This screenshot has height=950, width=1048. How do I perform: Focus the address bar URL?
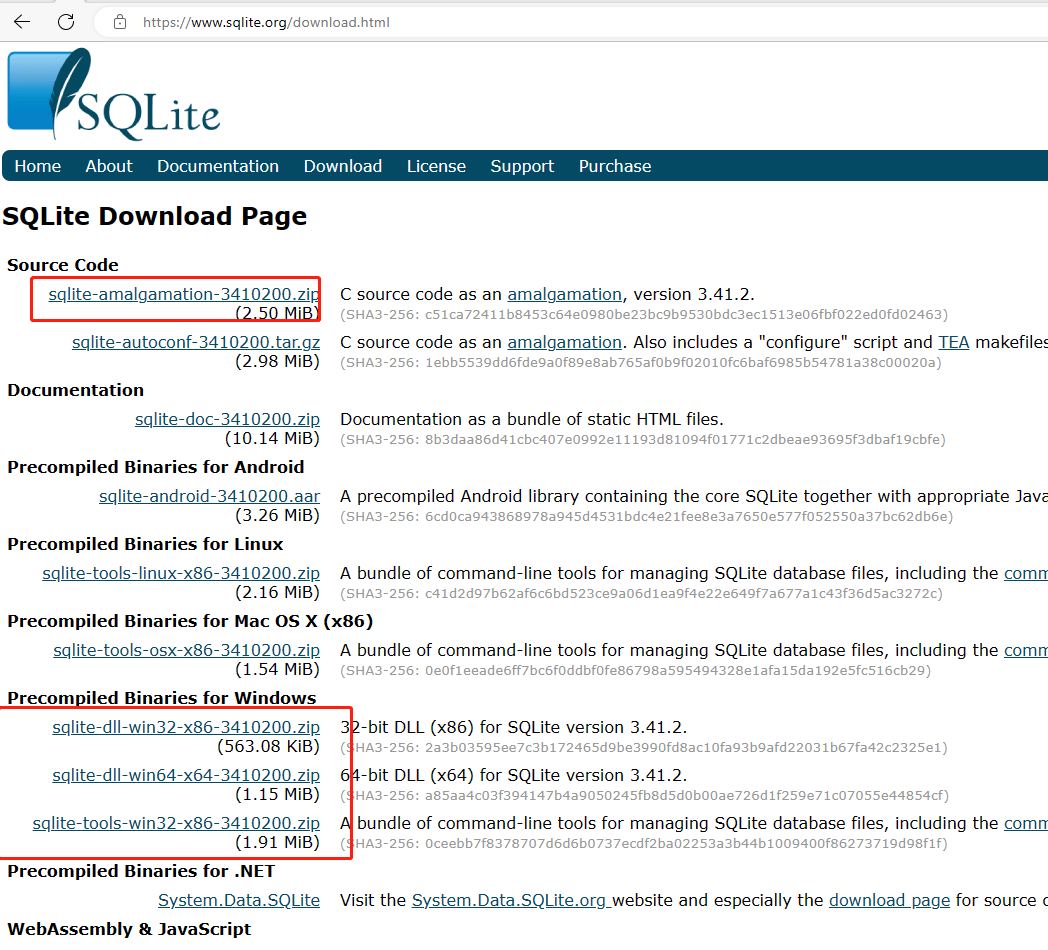tap(266, 22)
